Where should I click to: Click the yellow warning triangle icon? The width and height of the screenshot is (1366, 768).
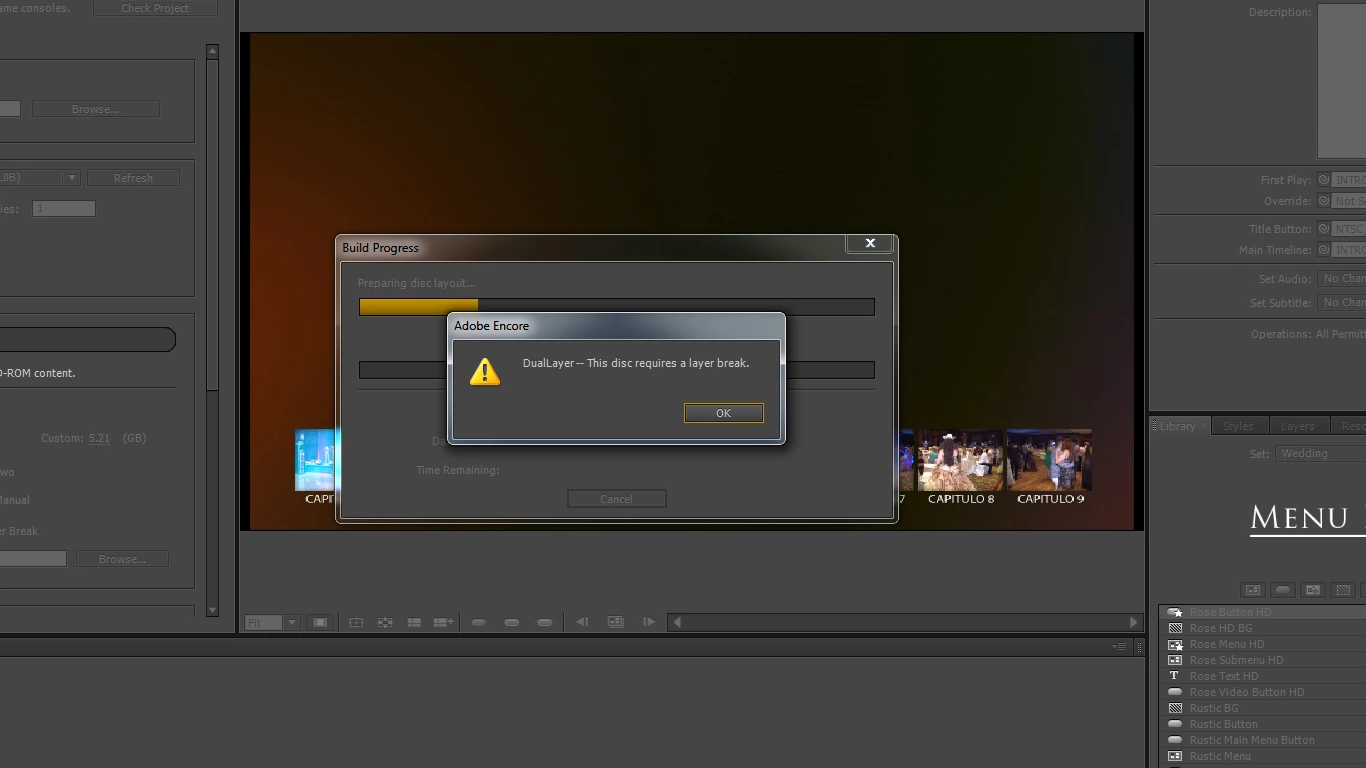point(485,372)
